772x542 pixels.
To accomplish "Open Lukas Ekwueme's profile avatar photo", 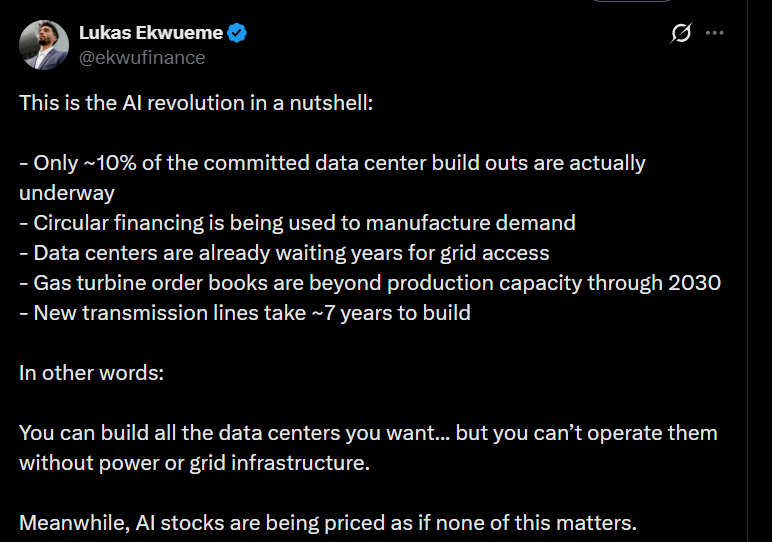I will 43,45.
